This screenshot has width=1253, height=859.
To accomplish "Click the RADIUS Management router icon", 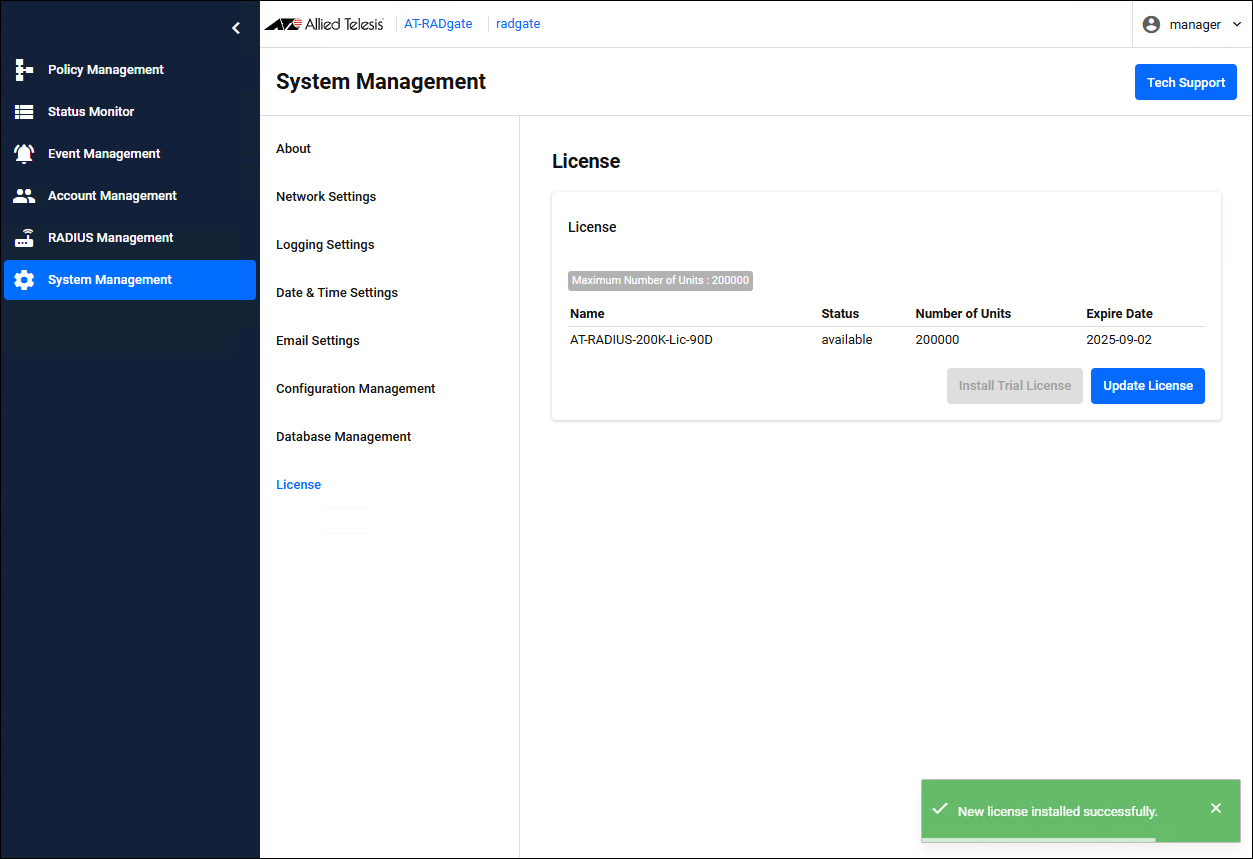I will [x=24, y=238].
